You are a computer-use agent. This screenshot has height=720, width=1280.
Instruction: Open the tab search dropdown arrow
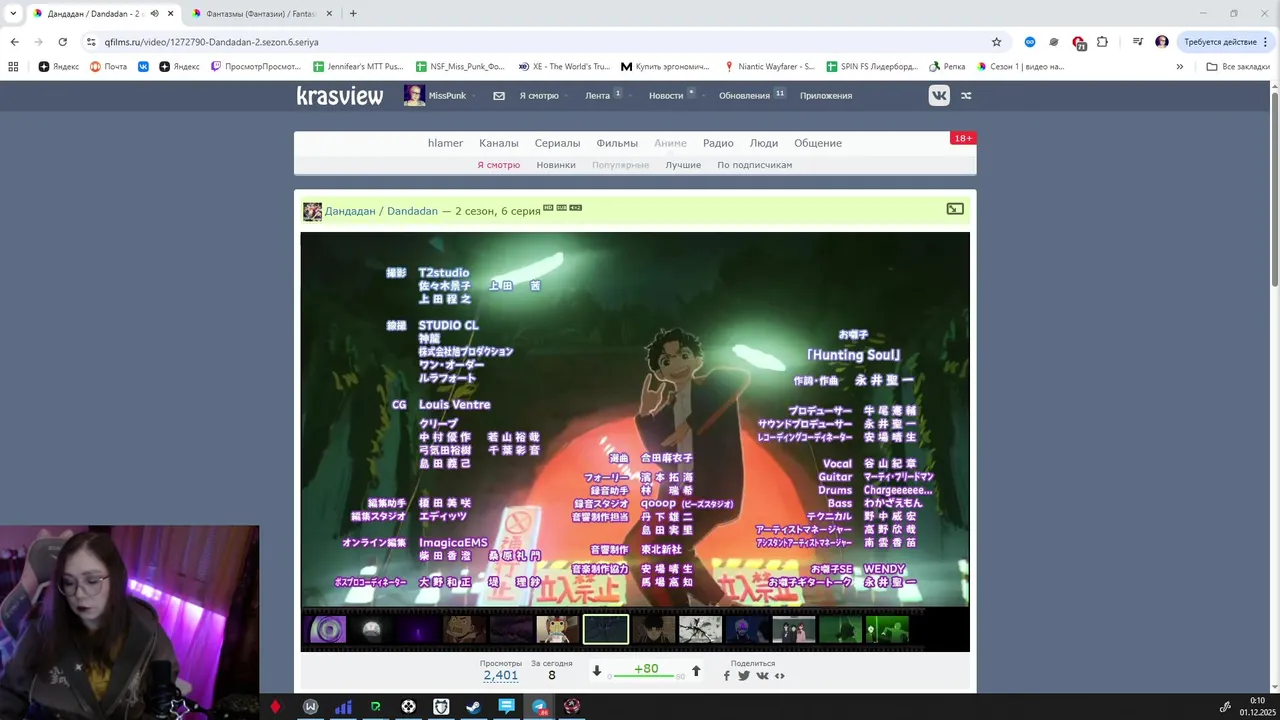coord(13,14)
